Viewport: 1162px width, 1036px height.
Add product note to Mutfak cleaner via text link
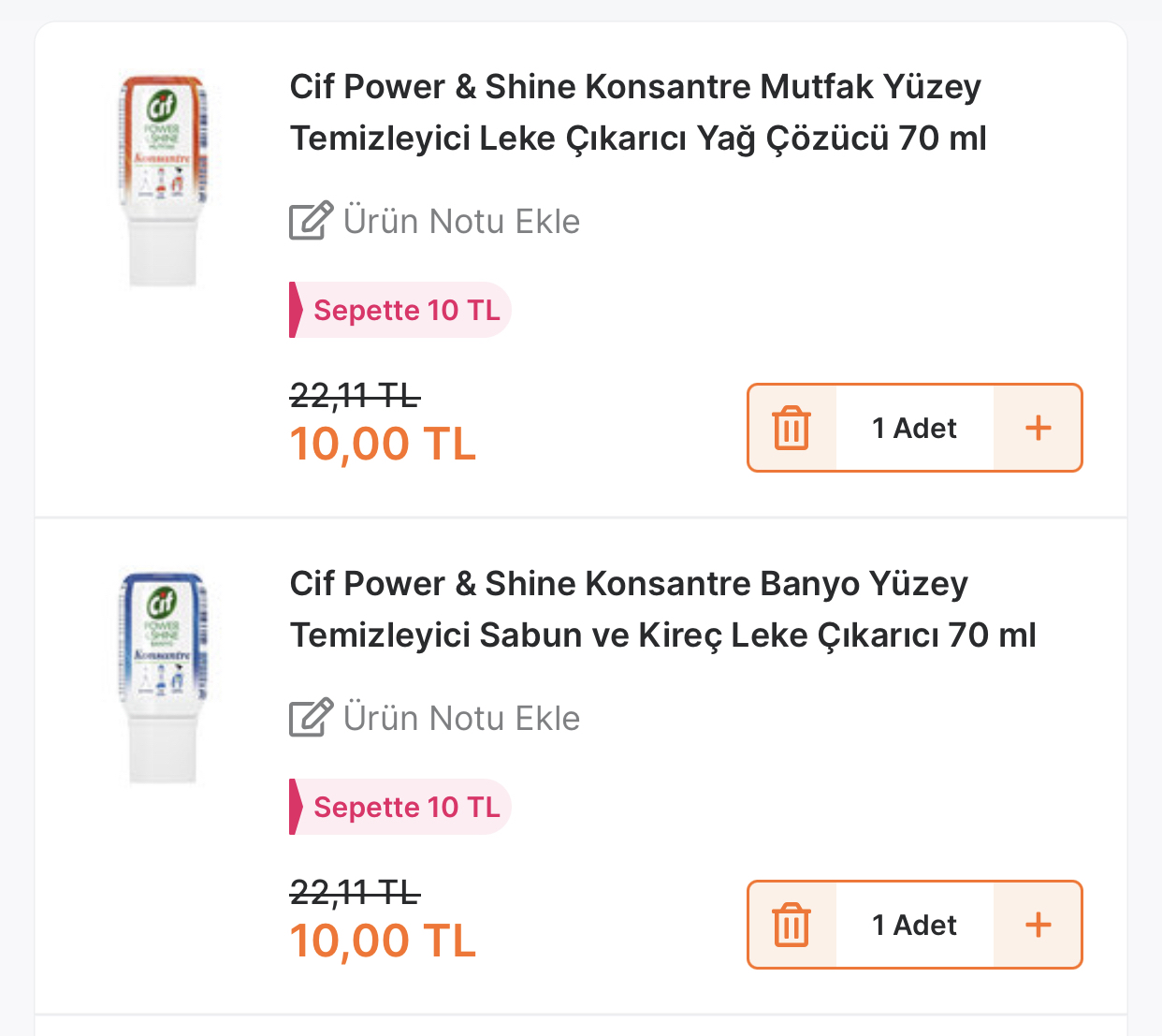tap(461, 222)
